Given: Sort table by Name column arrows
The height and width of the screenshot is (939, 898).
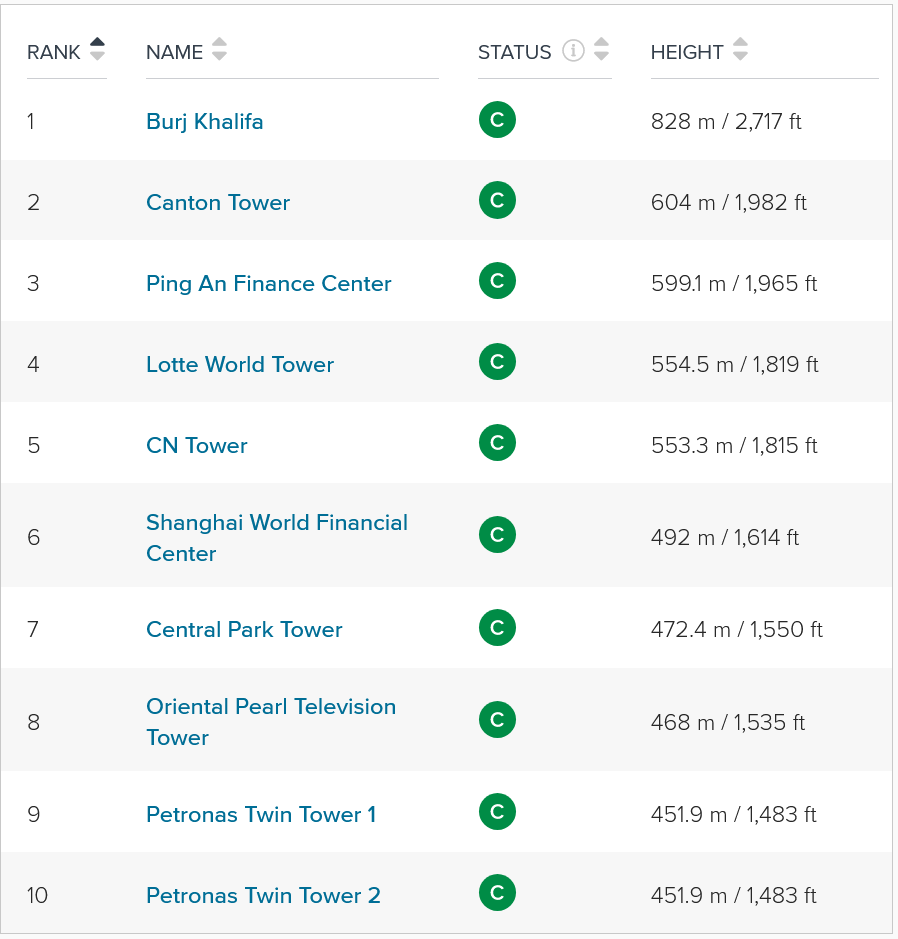Looking at the screenshot, I should pos(220,49).
